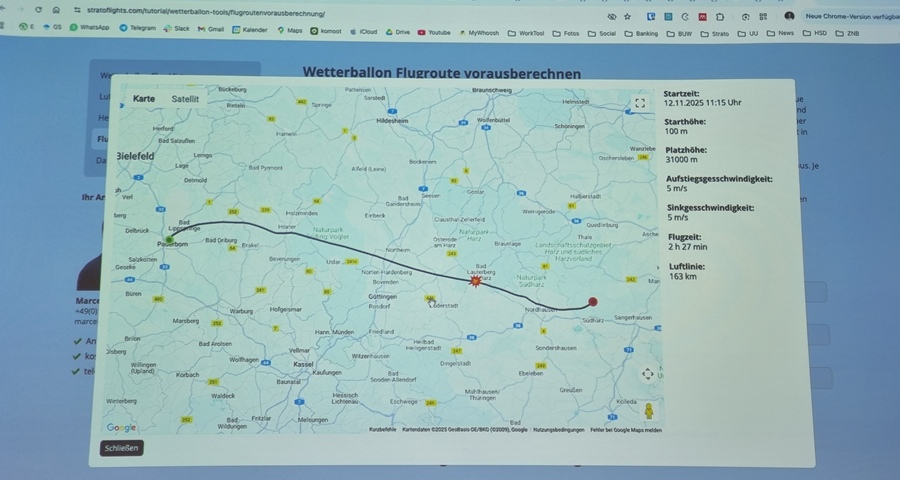Open the Telegram bookmark
Screen dimensions: 900x480
137,28
